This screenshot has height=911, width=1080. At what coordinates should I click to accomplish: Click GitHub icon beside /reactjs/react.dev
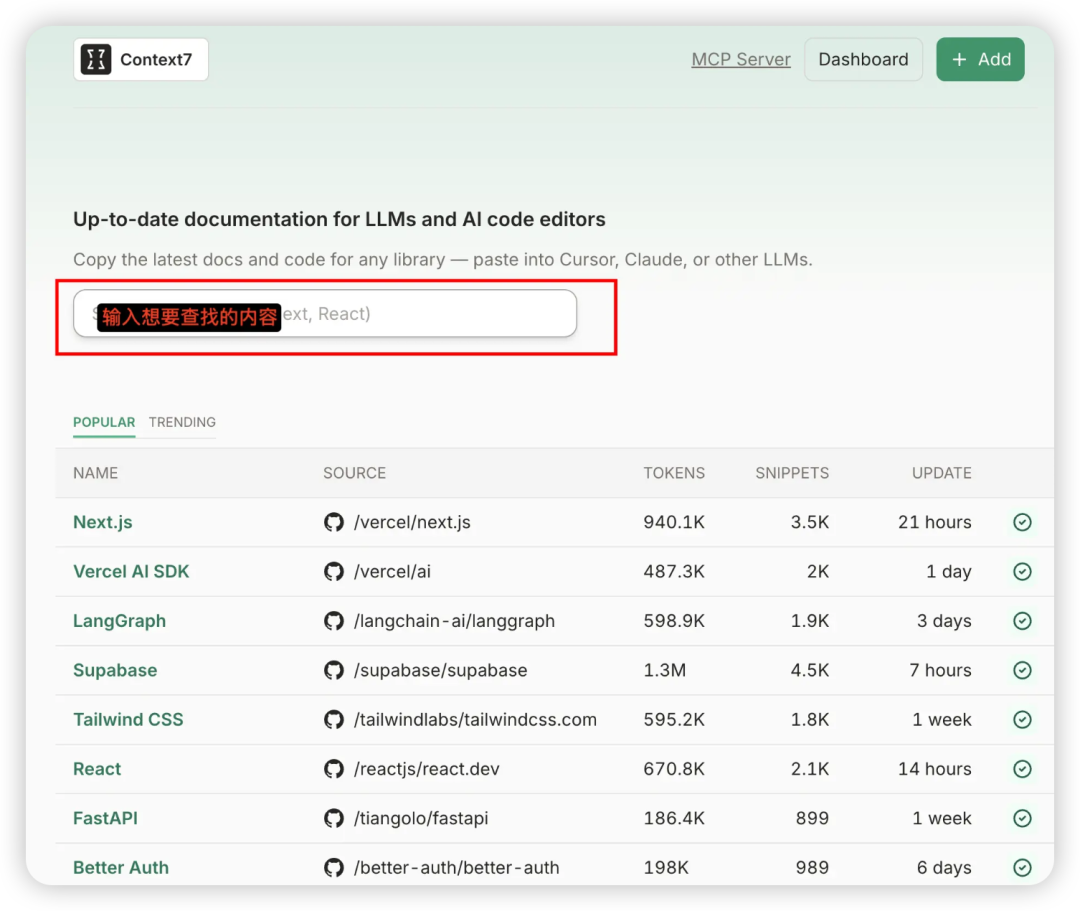[334, 769]
